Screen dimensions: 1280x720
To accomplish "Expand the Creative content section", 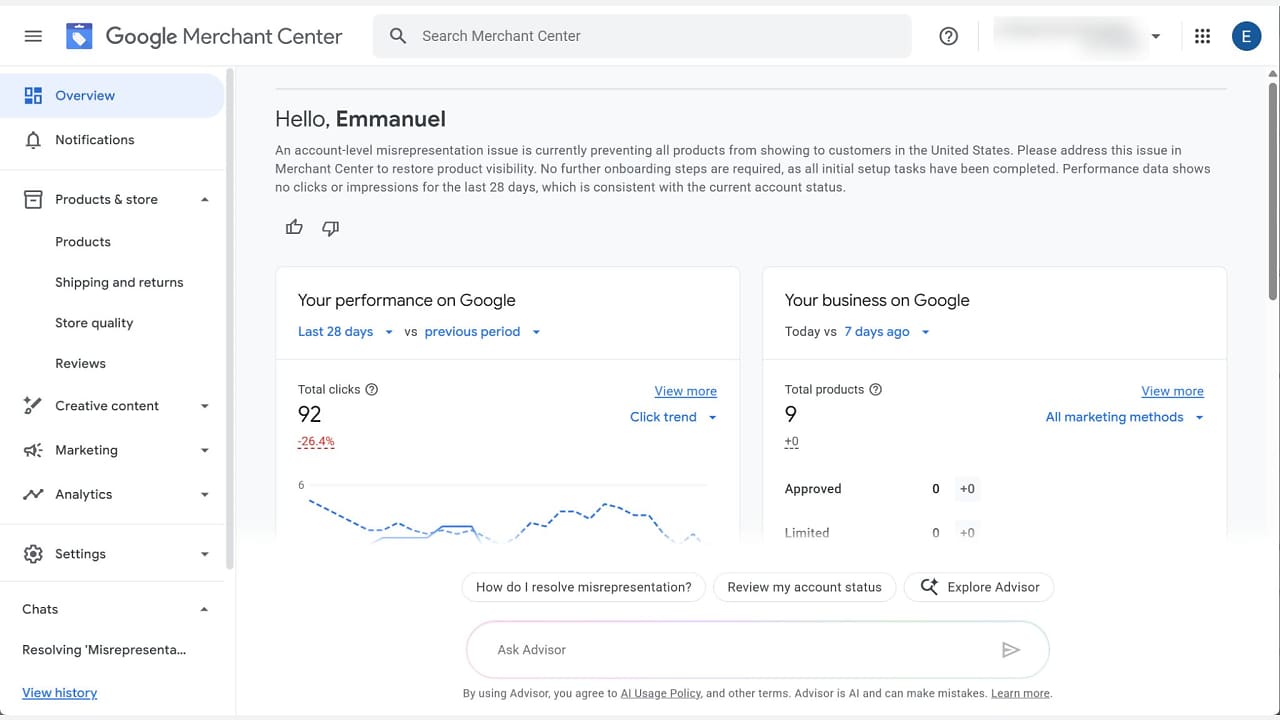I will (x=205, y=406).
